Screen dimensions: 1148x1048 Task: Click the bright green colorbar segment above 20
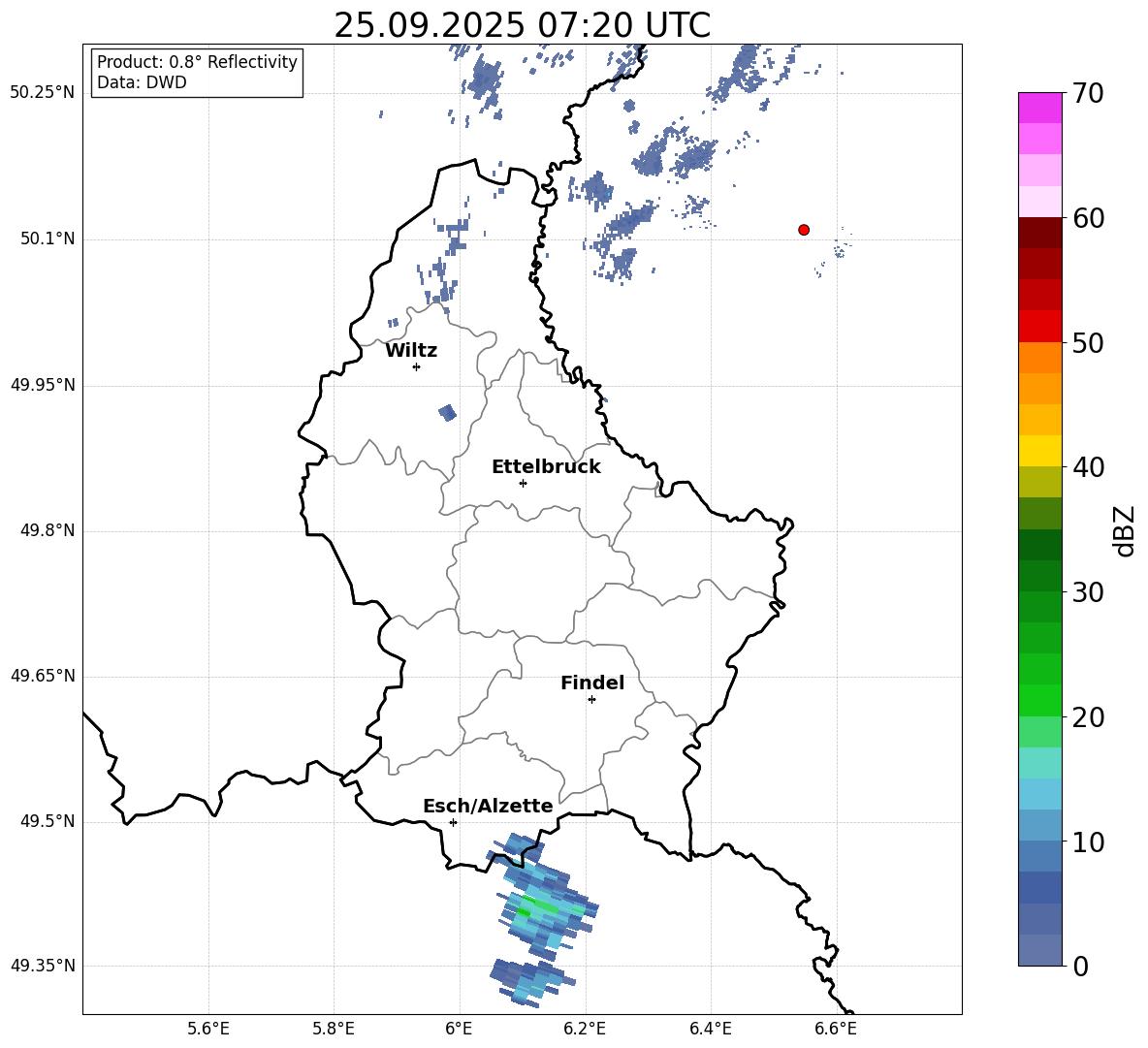(1040, 700)
